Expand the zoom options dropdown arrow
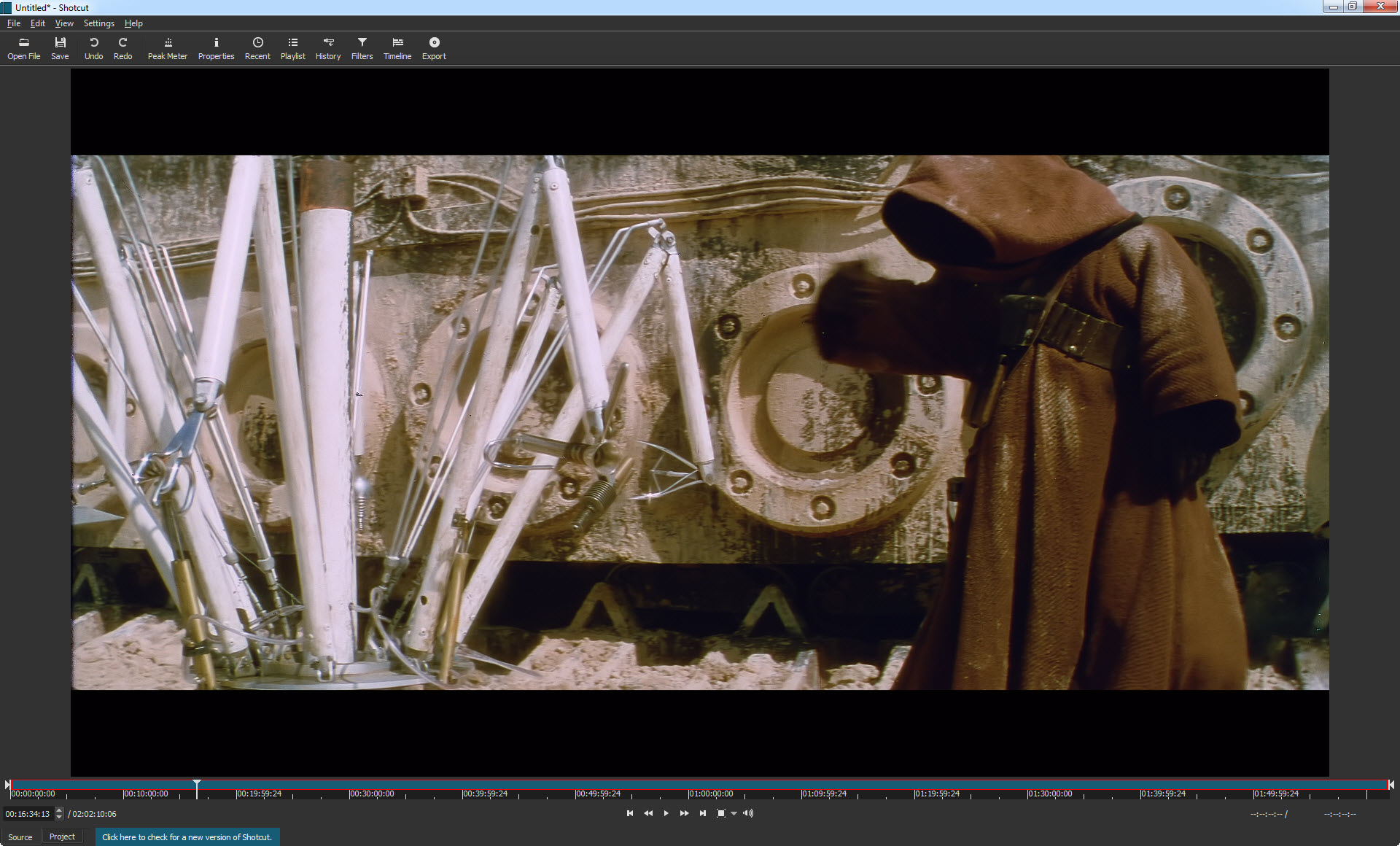The width and height of the screenshot is (1400, 846). click(734, 814)
